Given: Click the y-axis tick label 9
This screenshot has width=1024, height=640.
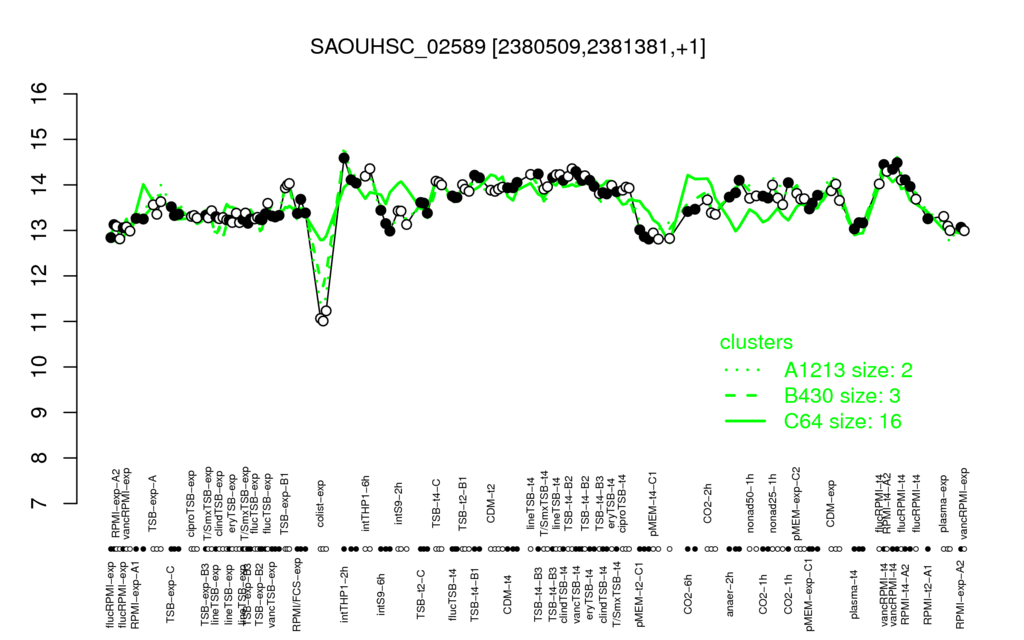Looking at the screenshot, I should point(40,413).
